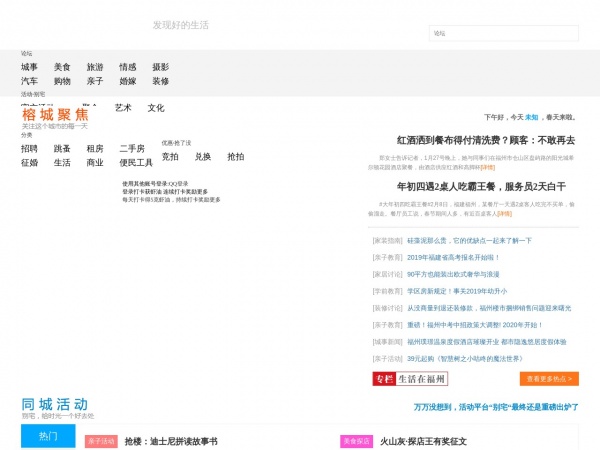Screen dimensions: 600x450
Task: Visit the 装修 section link
Action: tap(160, 81)
